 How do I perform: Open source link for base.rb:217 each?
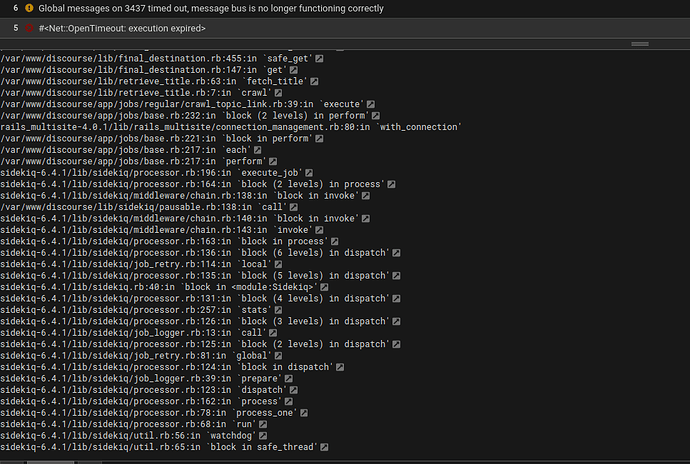click(257, 150)
